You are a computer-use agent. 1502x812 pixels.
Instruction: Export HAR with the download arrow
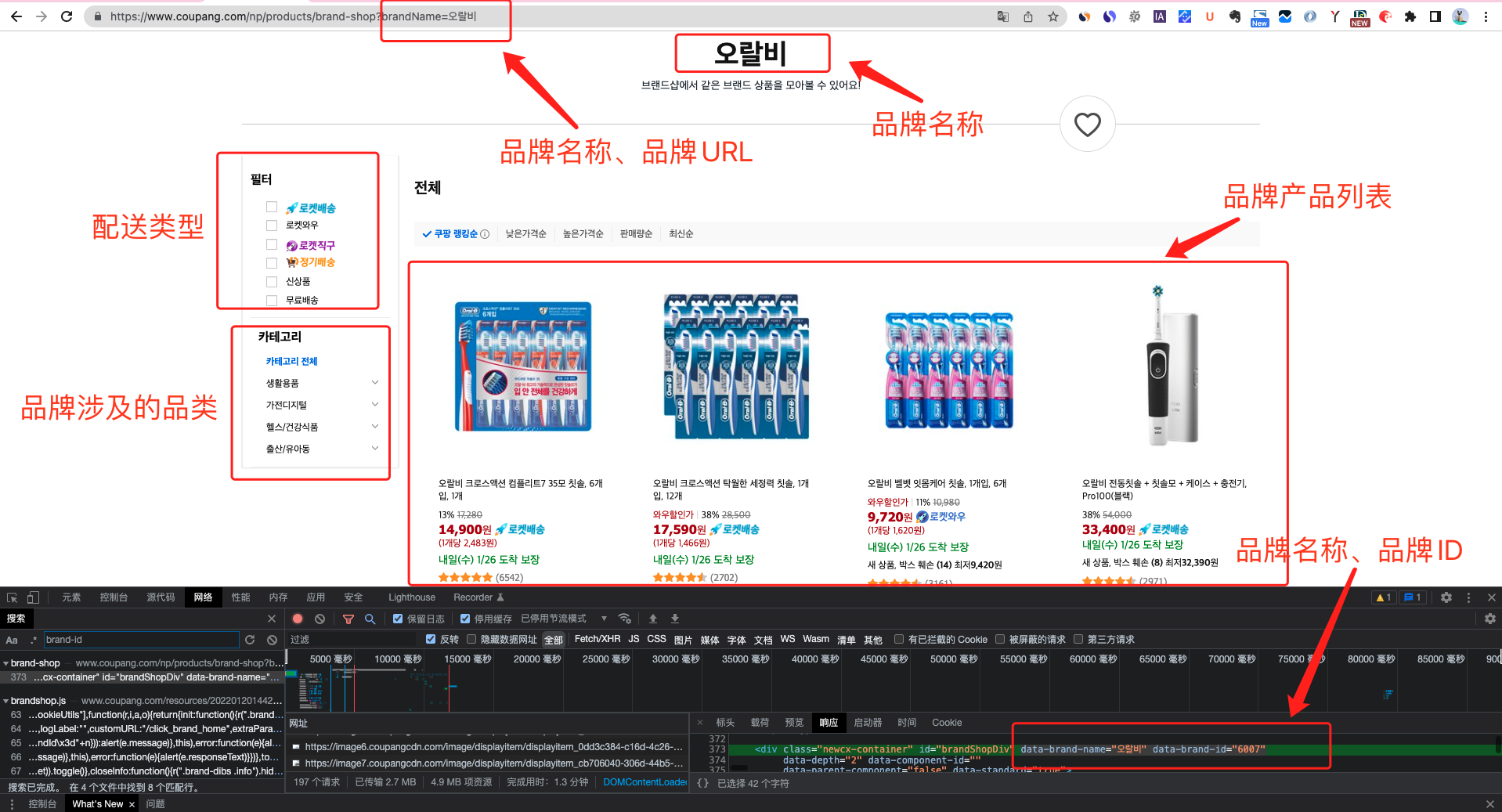(x=675, y=619)
